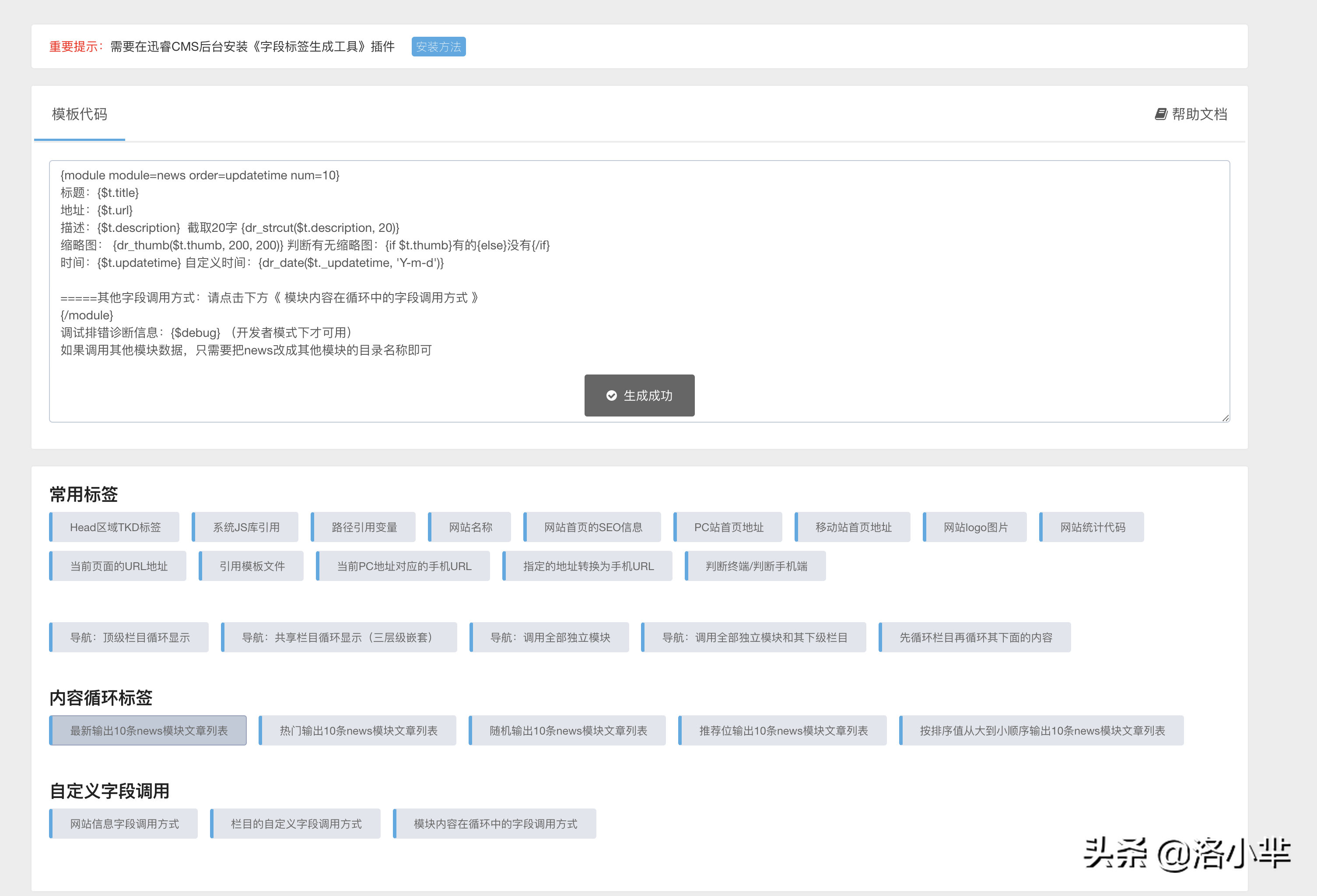Click the 重要提示 red text
1317x896 pixels.
(x=77, y=46)
